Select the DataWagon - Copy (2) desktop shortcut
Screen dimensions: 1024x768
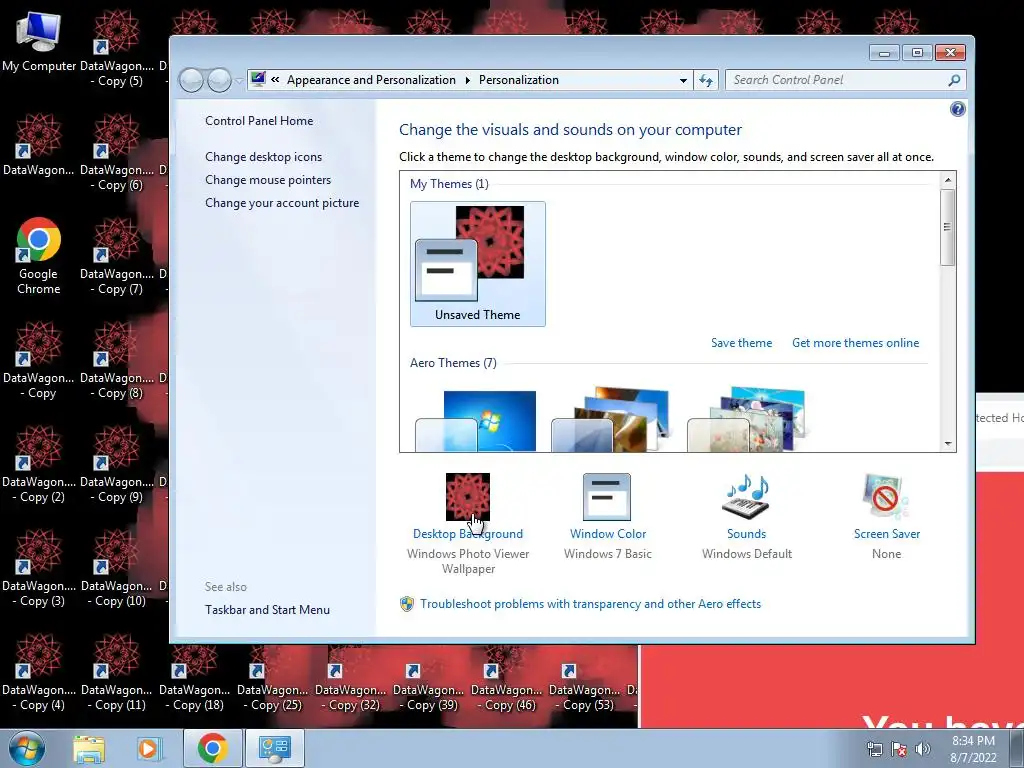39,464
